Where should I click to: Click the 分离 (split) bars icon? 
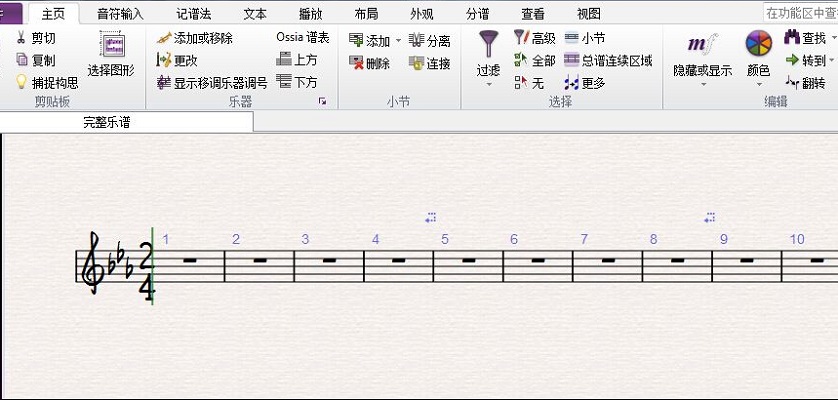(x=416, y=40)
